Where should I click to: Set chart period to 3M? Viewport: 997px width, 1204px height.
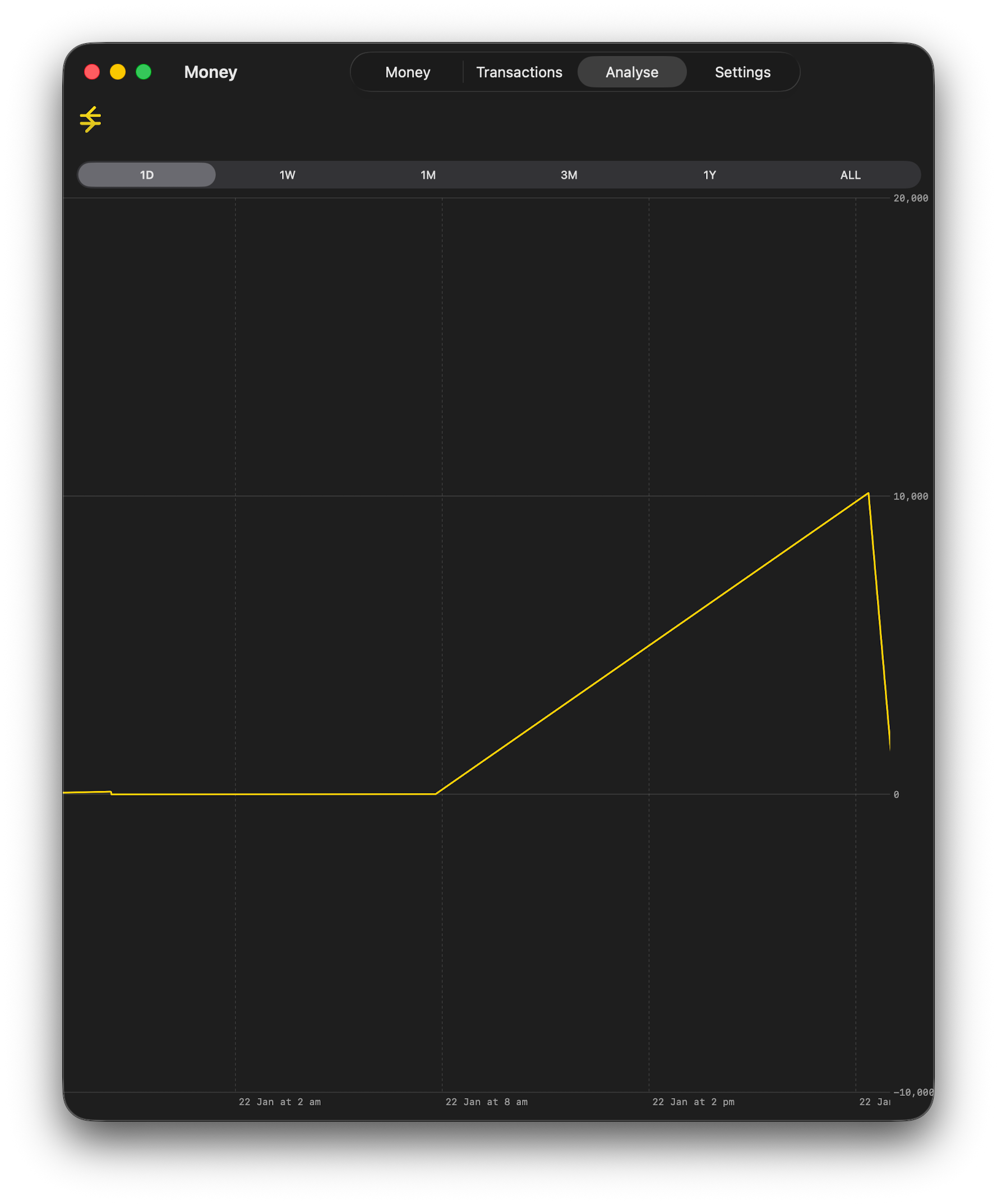coord(569,175)
